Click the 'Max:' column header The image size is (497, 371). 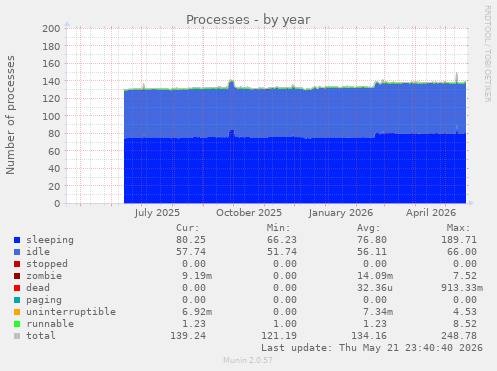pyautogui.click(x=459, y=228)
